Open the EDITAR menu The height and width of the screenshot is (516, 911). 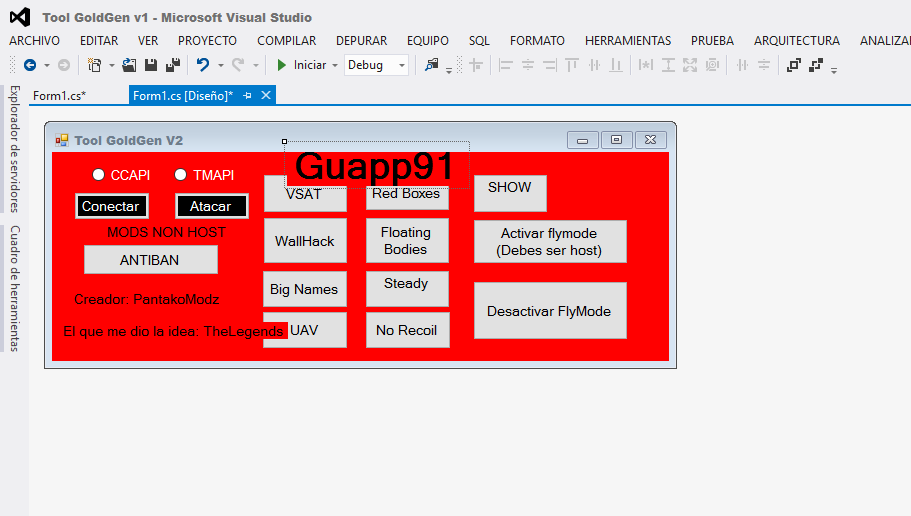click(99, 41)
